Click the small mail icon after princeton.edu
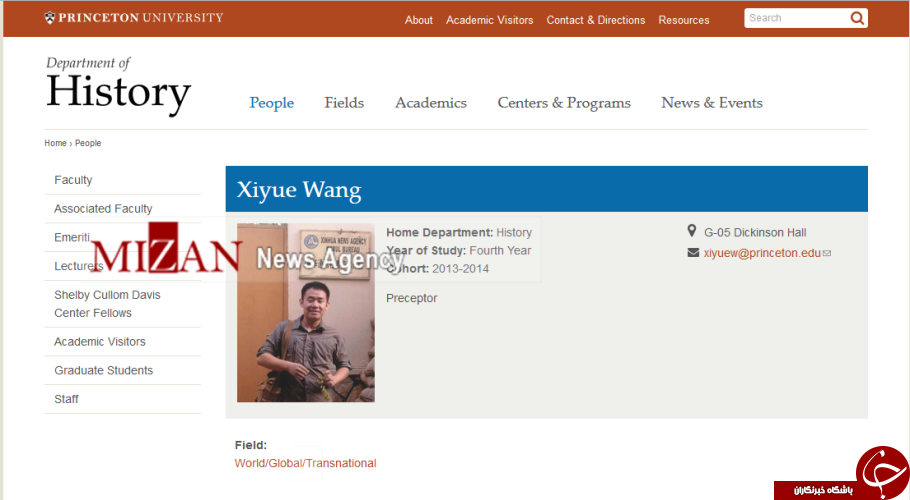Image resolution: width=910 pixels, height=500 pixels. [x=827, y=253]
